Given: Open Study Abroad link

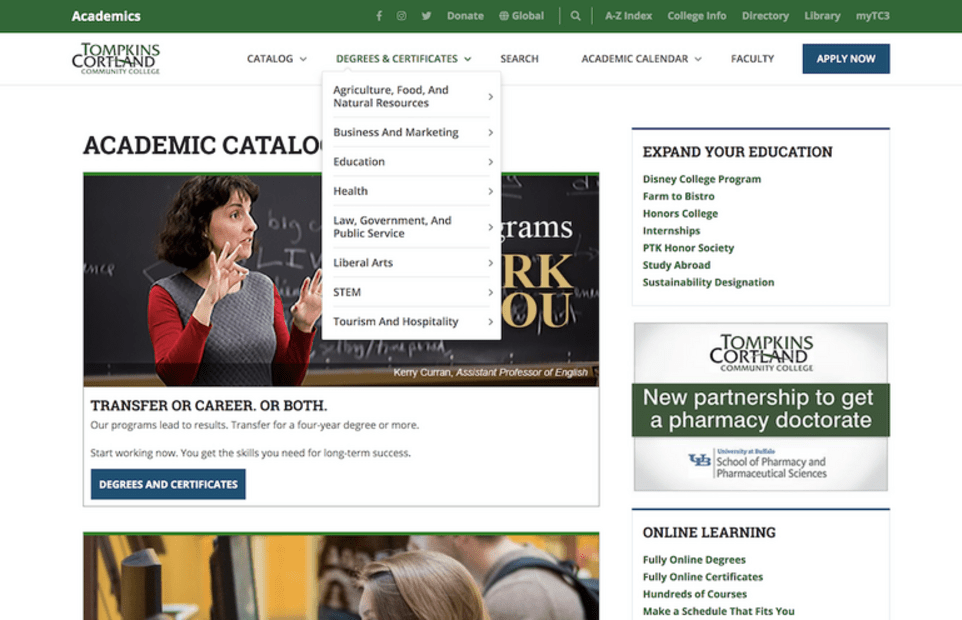Looking at the screenshot, I should [676, 265].
